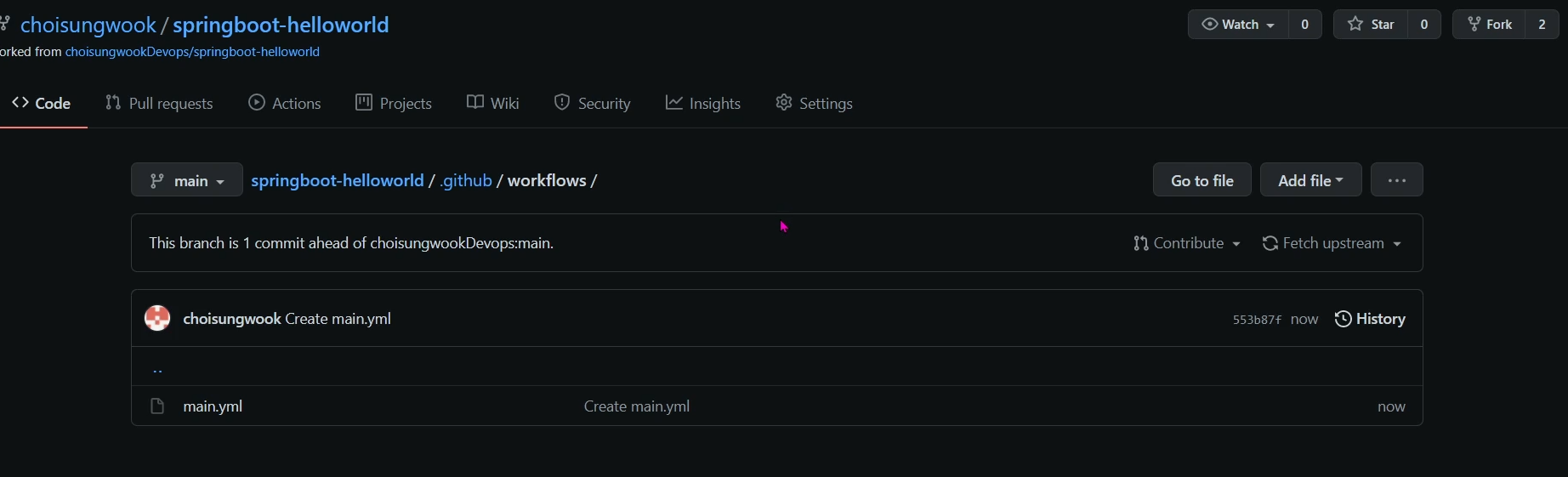Image resolution: width=1568 pixels, height=477 pixels.
Task: Click the Security shield icon
Action: 562,103
